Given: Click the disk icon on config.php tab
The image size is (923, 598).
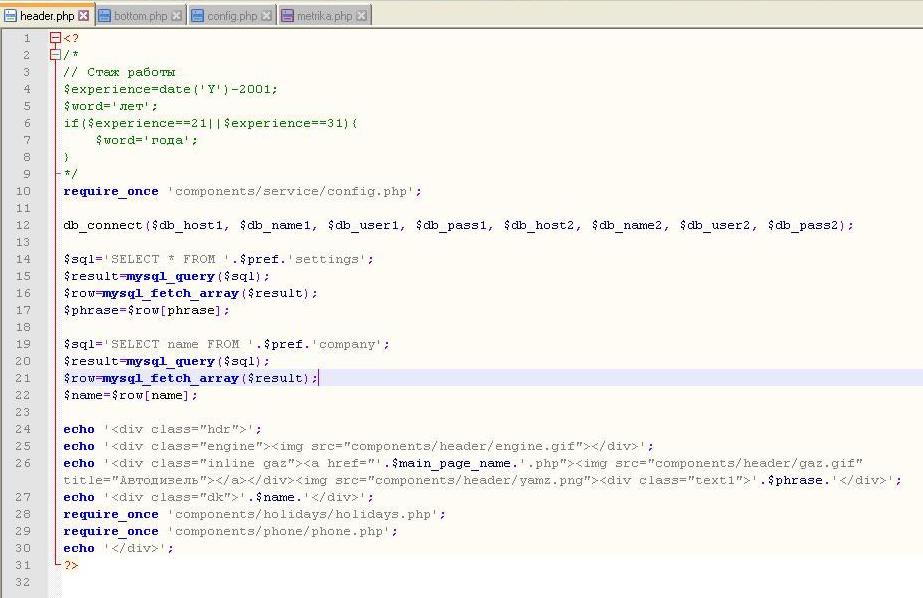Looking at the screenshot, I should point(197,16).
